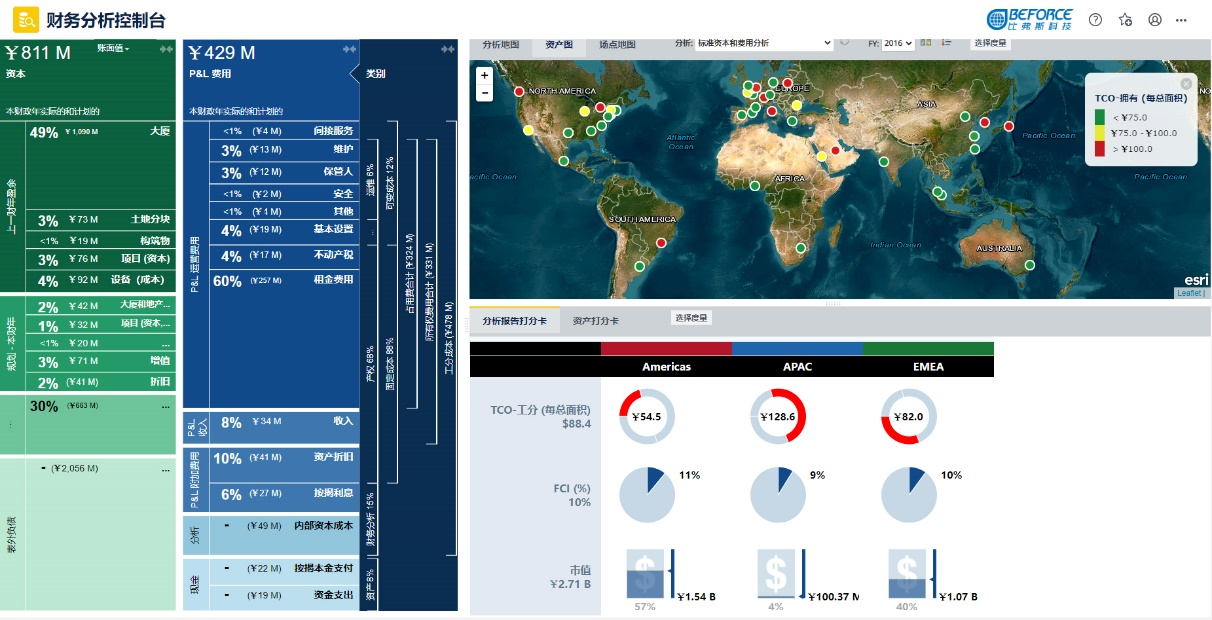Select the 按揭利息 6% row
Screen dimensions: 1212x620
(284, 497)
